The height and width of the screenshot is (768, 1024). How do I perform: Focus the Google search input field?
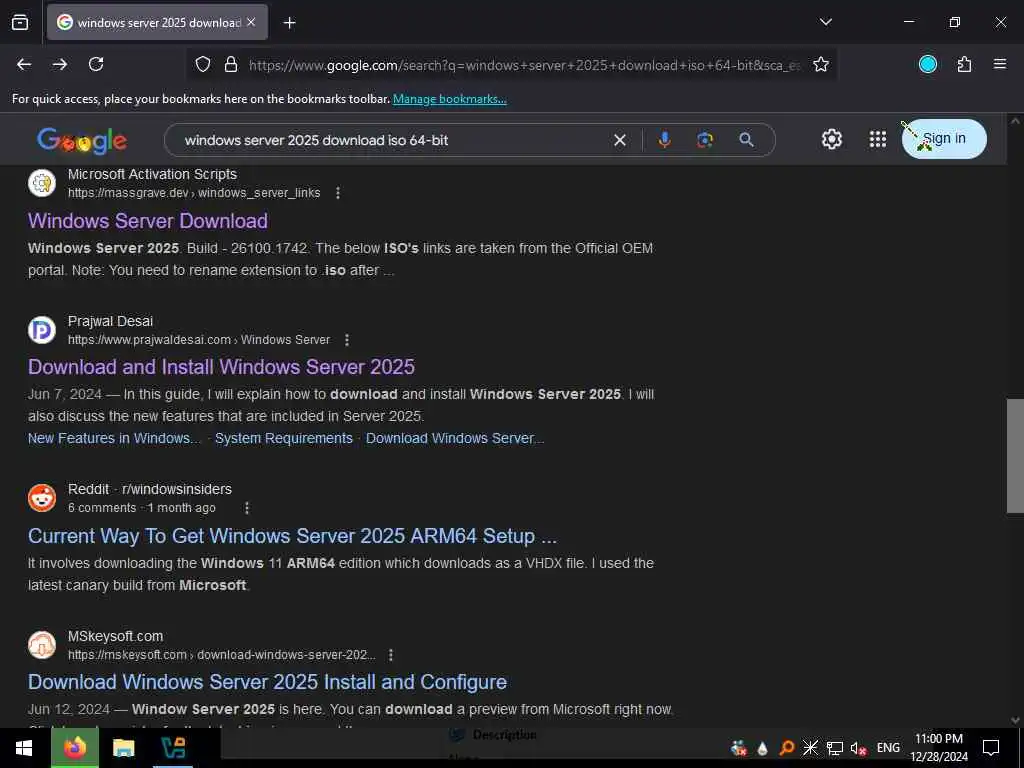392,140
